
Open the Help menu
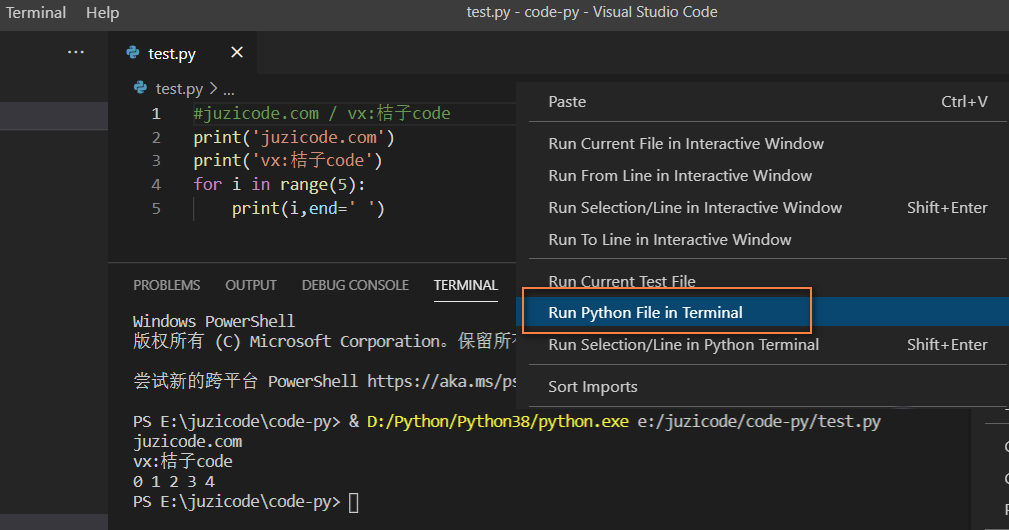pos(102,12)
